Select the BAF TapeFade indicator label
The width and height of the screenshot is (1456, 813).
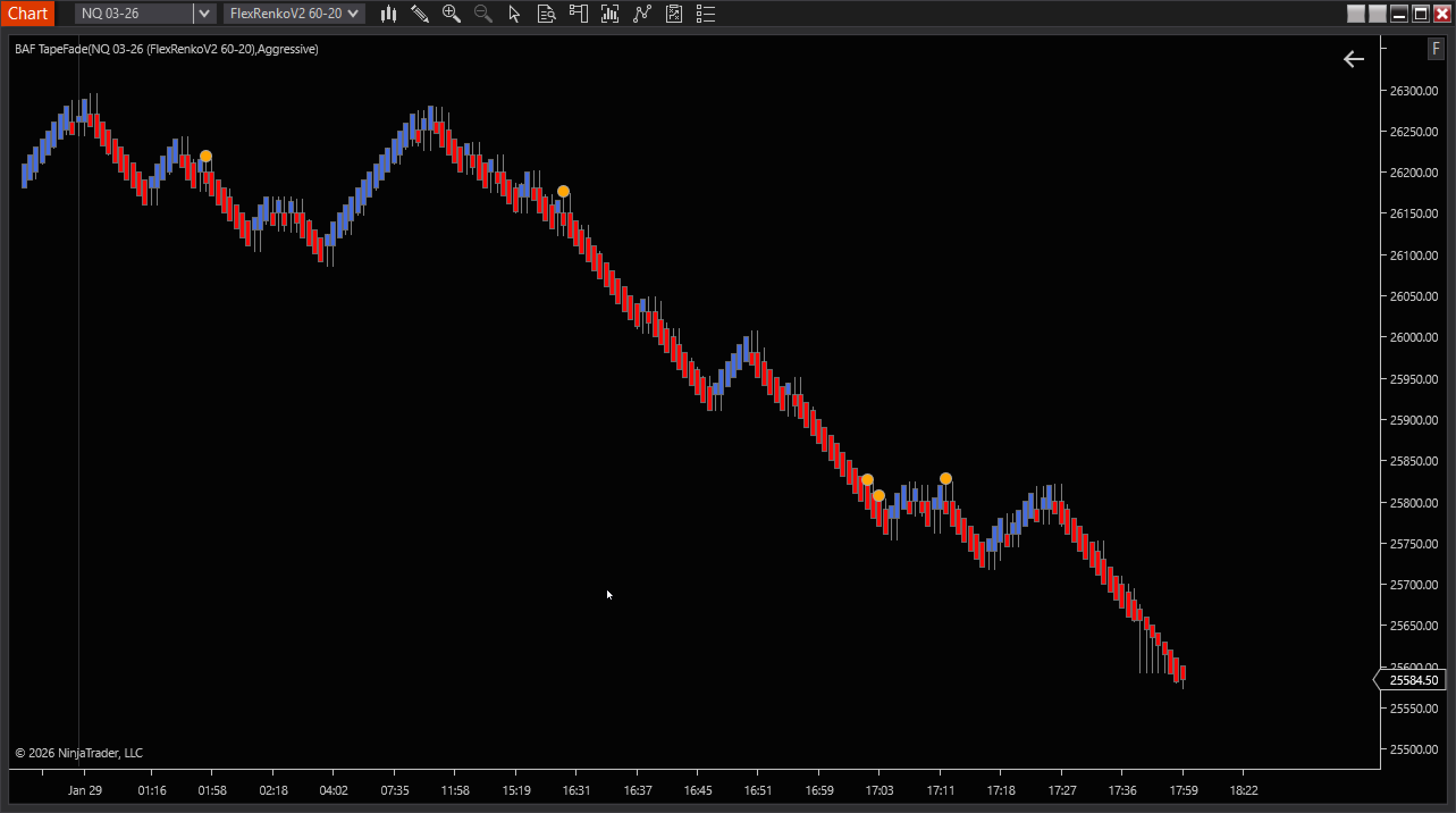(166, 49)
